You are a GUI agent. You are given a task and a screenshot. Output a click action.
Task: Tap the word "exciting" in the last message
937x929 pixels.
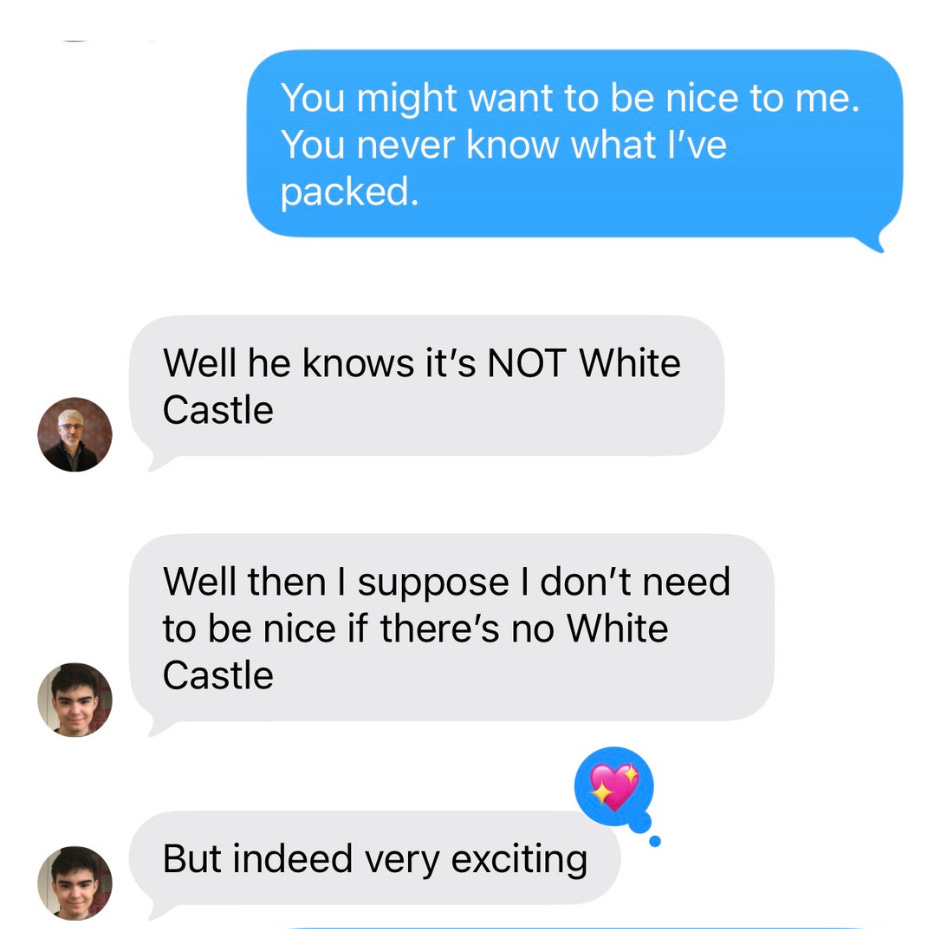(519, 860)
